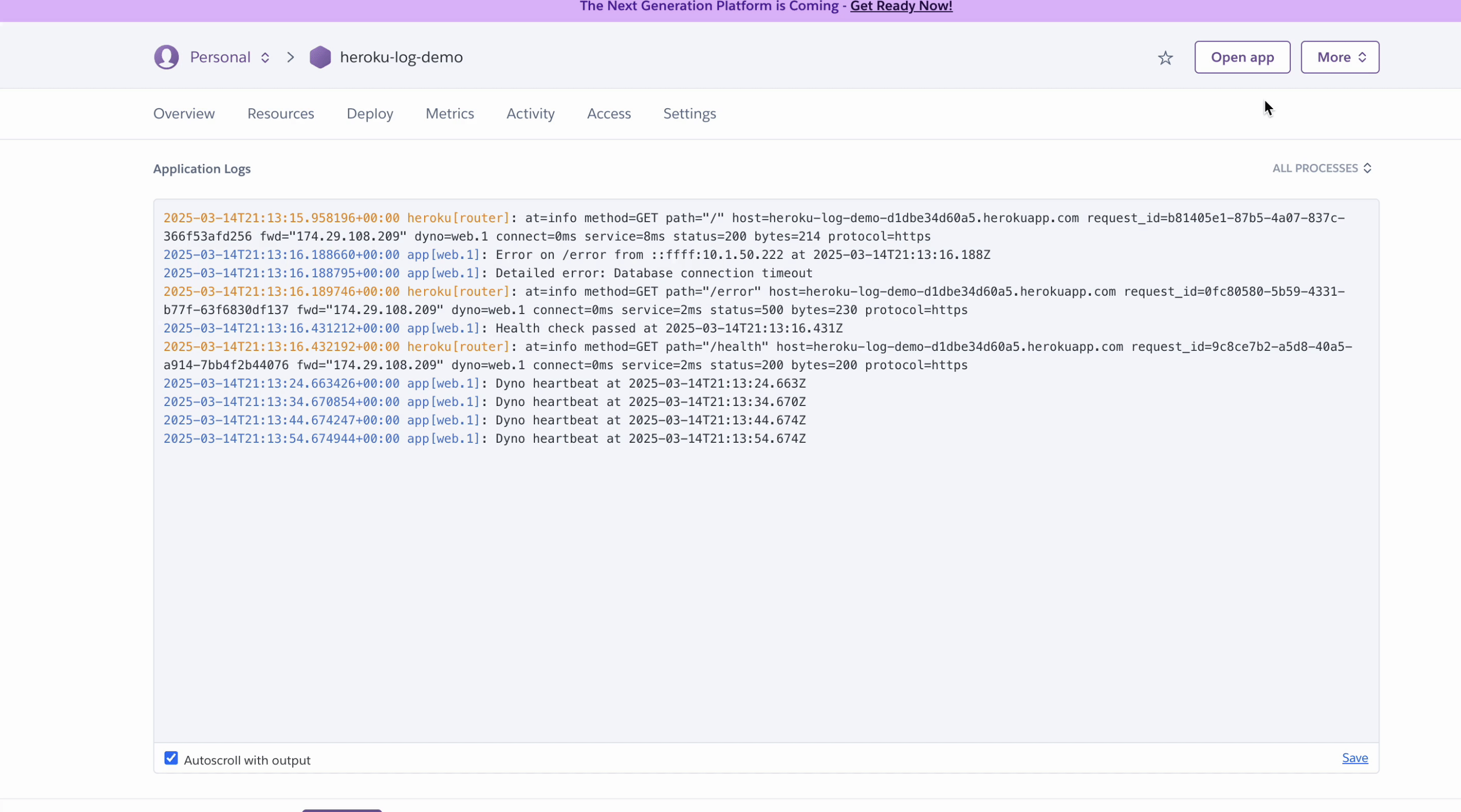Click the heroku-log-demo purple hexagon icon

click(x=321, y=57)
